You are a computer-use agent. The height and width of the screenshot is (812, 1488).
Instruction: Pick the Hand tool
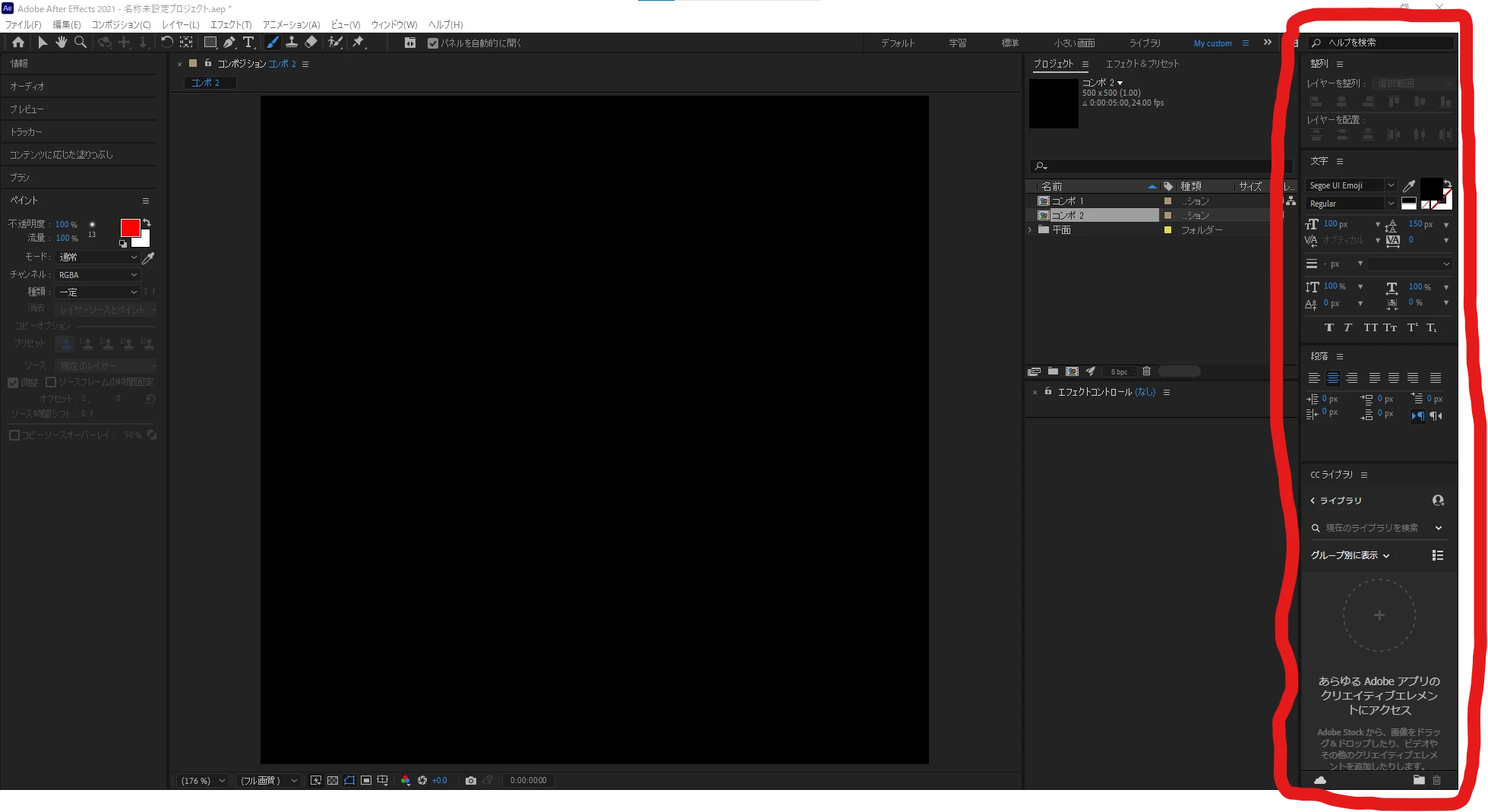pyautogui.click(x=62, y=43)
